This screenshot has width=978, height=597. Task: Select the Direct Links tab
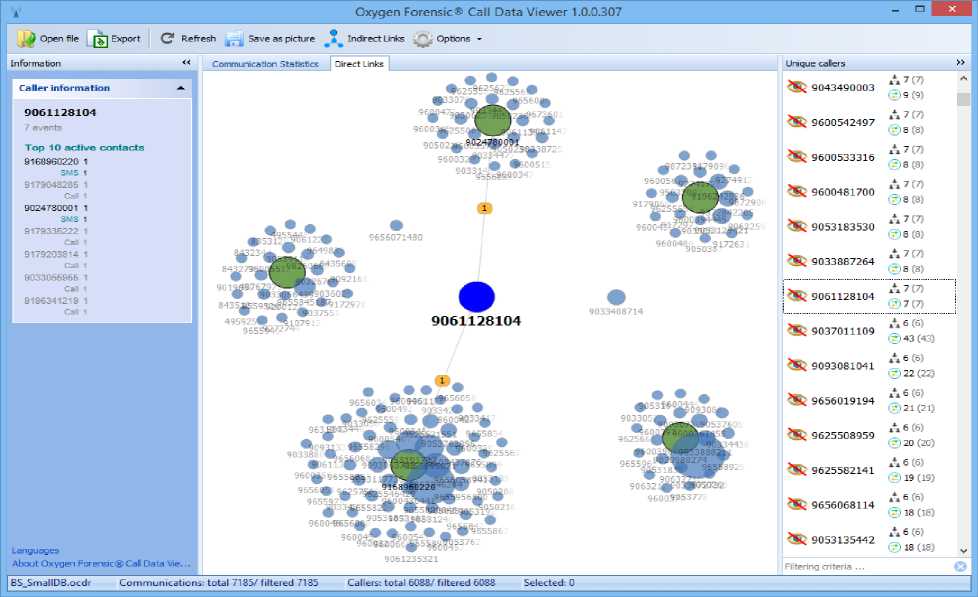(359, 64)
